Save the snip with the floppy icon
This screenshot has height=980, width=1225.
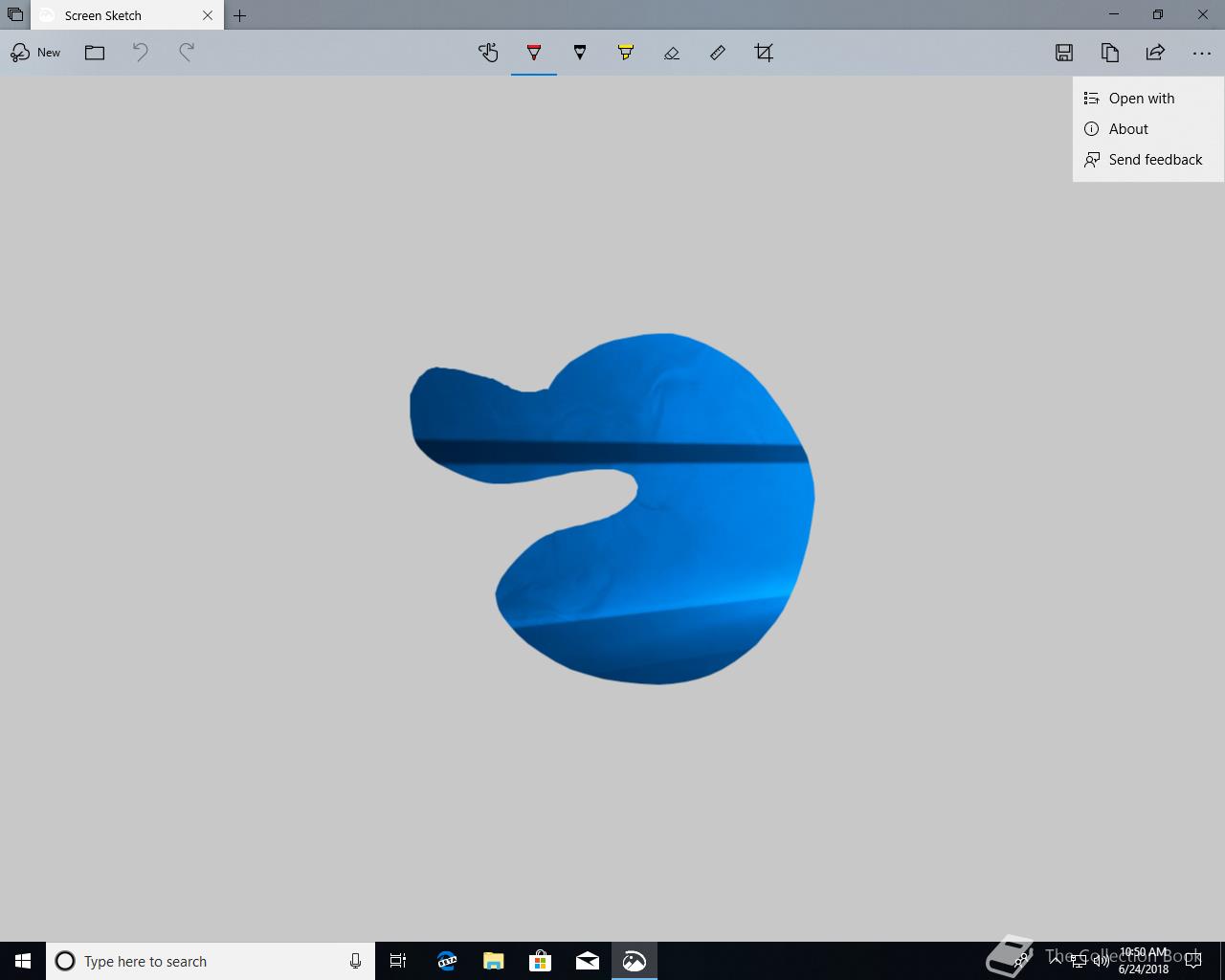tap(1064, 53)
